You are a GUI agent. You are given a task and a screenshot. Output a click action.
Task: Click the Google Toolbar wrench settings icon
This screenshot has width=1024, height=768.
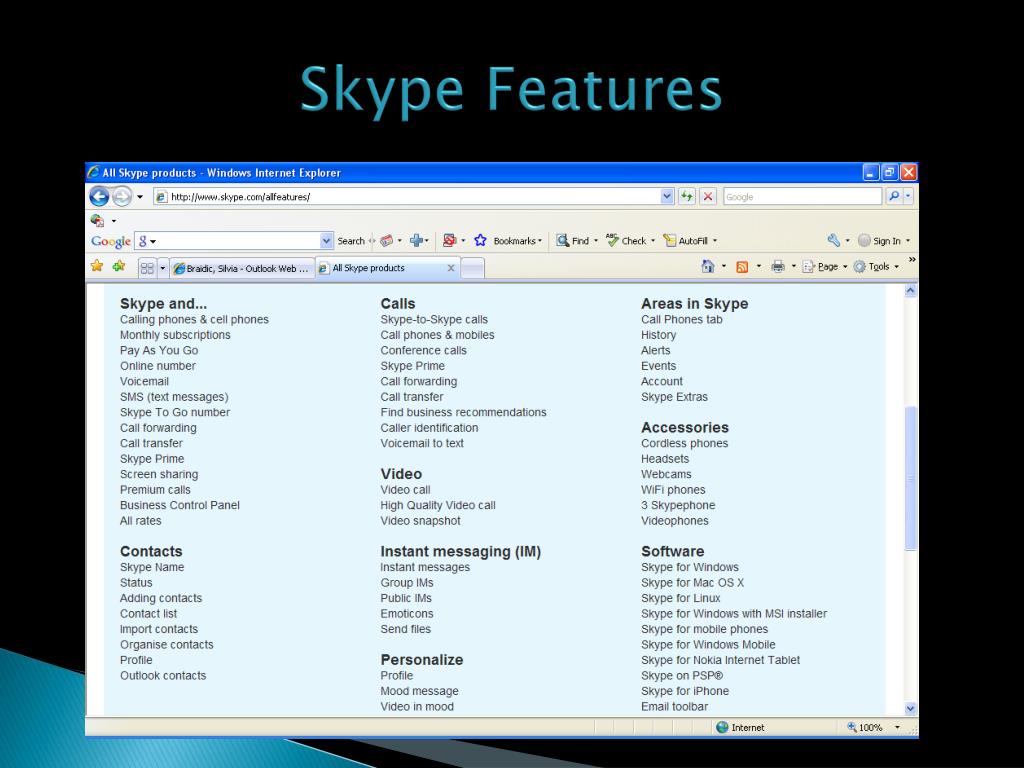tap(833, 240)
